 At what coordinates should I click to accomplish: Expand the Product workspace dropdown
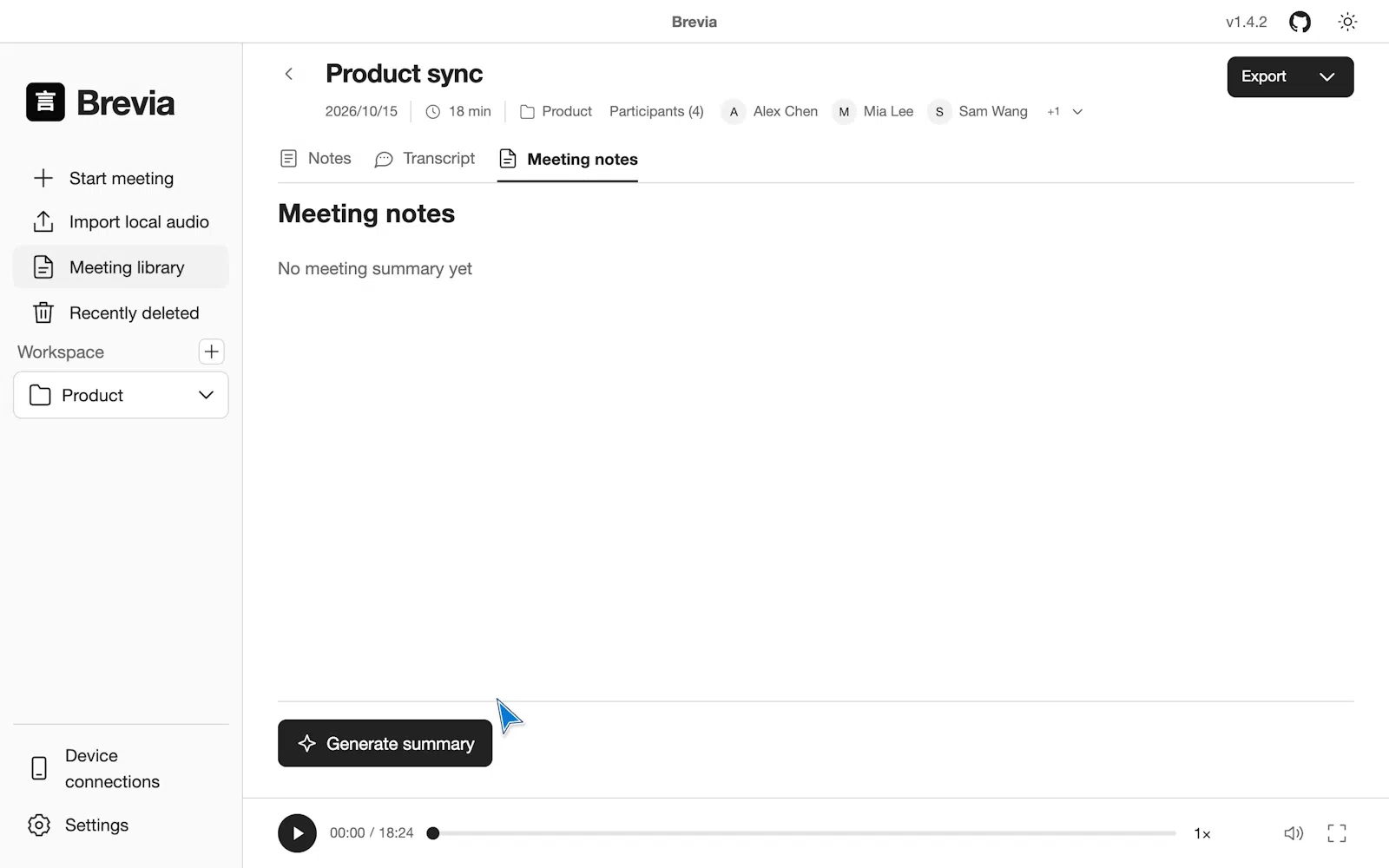pyautogui.click(x=121, y=395)
